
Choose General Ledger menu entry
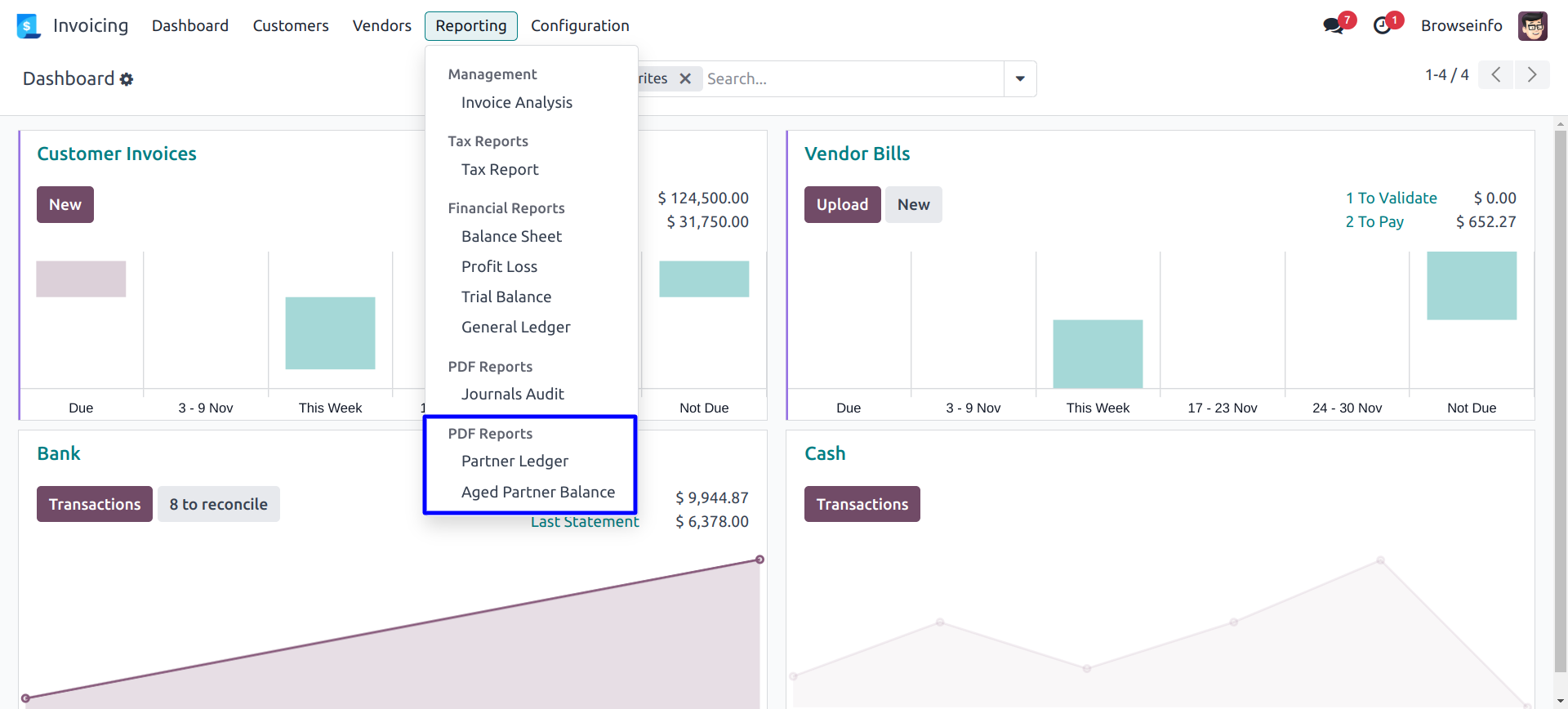pos(515,328)
